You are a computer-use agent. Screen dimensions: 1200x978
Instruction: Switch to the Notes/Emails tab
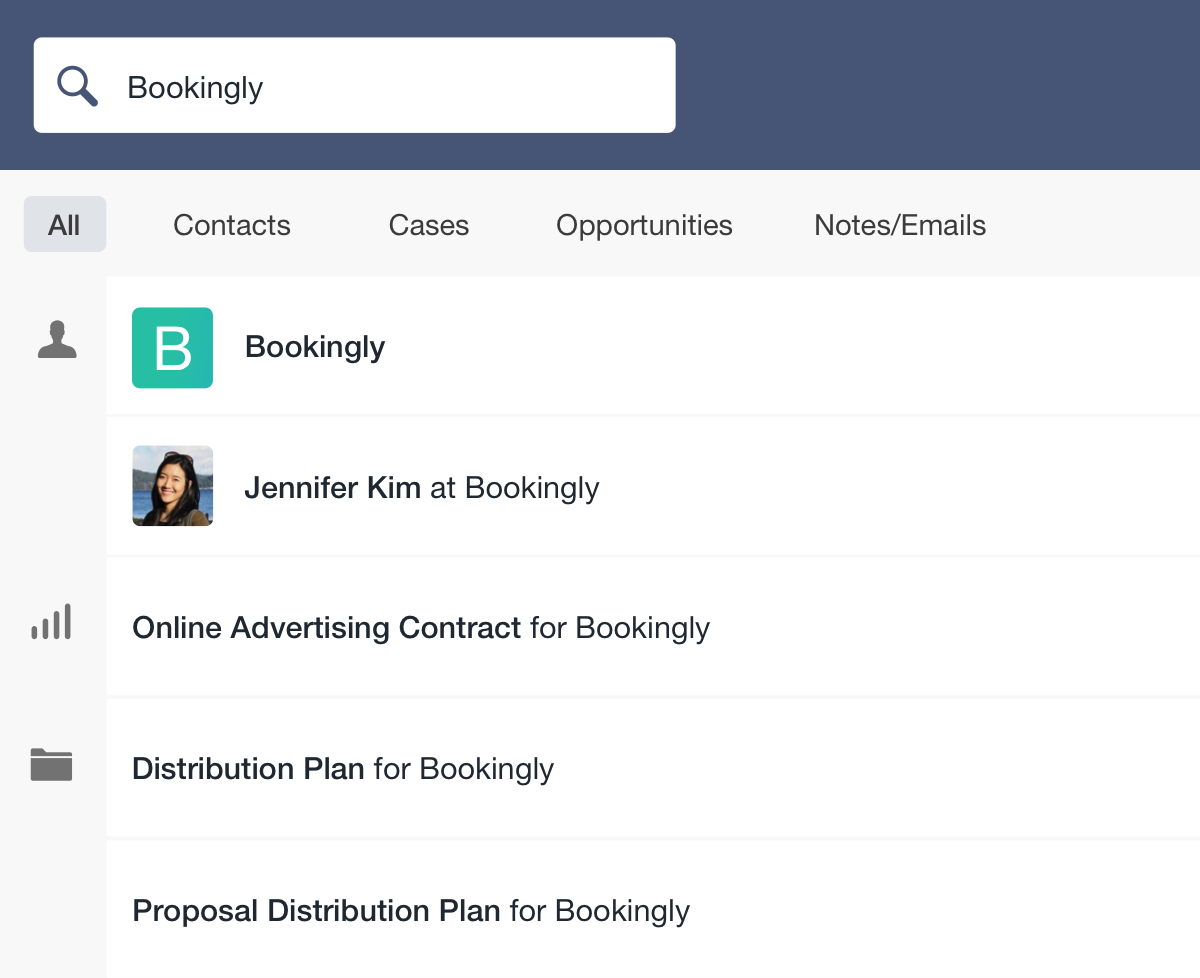(x=899, y=225)
